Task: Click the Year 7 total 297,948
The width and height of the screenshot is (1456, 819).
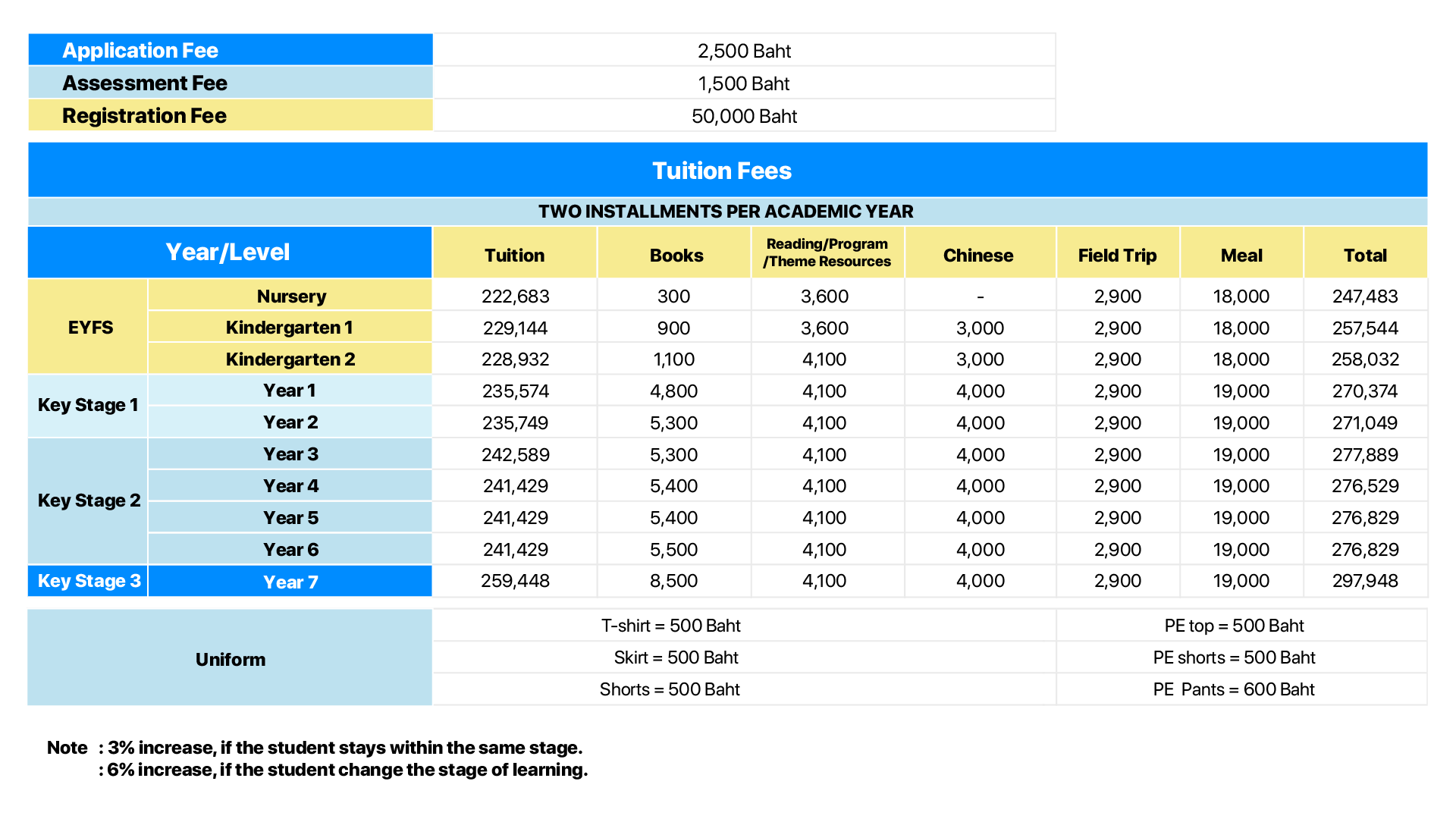Action: click(1365, 581)
